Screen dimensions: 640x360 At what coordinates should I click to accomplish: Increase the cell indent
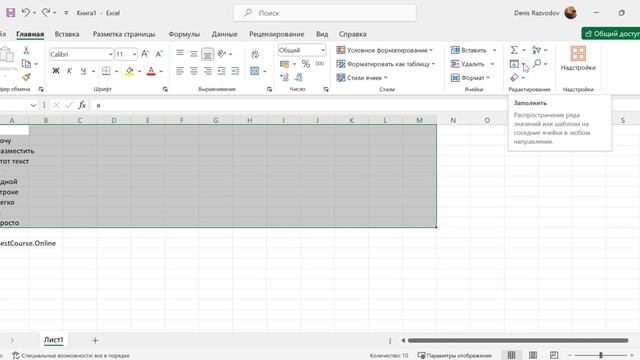pyautogui.click(x=236, y=71)
